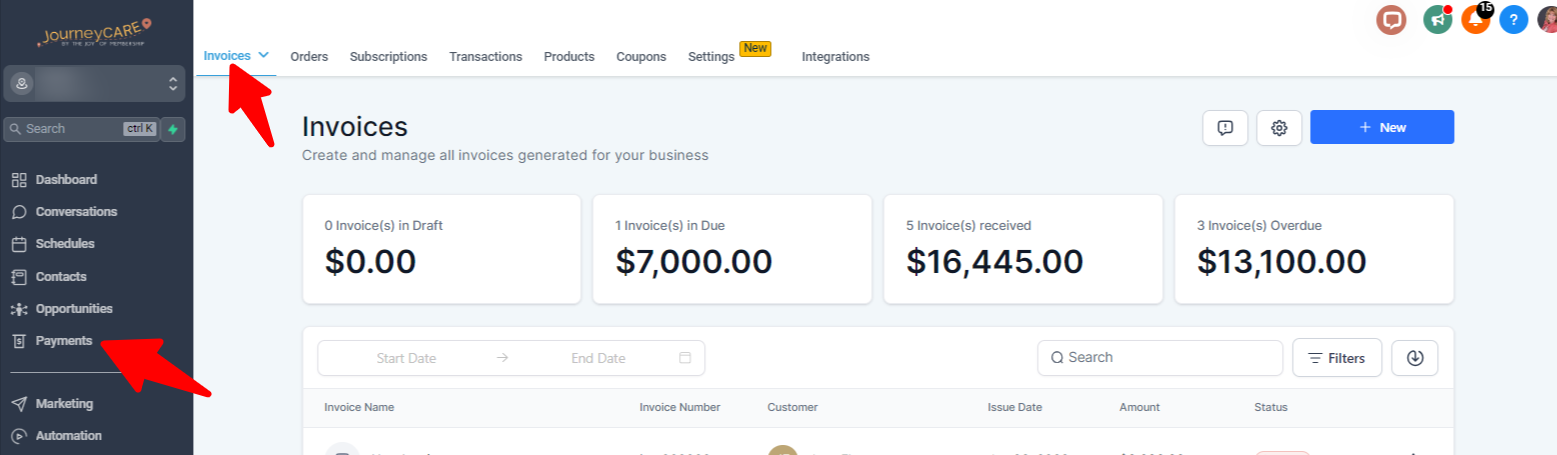The image size is (1557, 455).
Task: Create a New invoice
Action: (x=1382, y=128)
